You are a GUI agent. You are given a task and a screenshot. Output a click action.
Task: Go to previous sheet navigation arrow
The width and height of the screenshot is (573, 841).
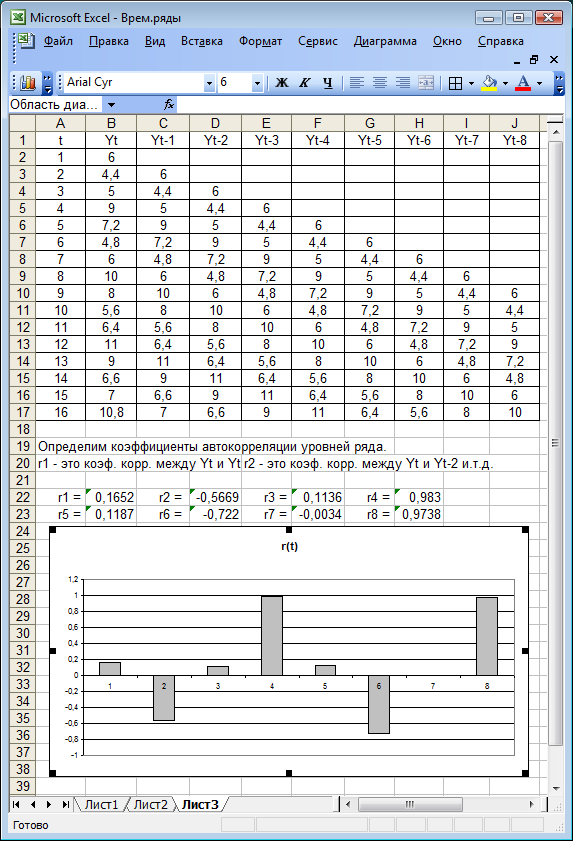pyautogui.click(x=33, y=804)
